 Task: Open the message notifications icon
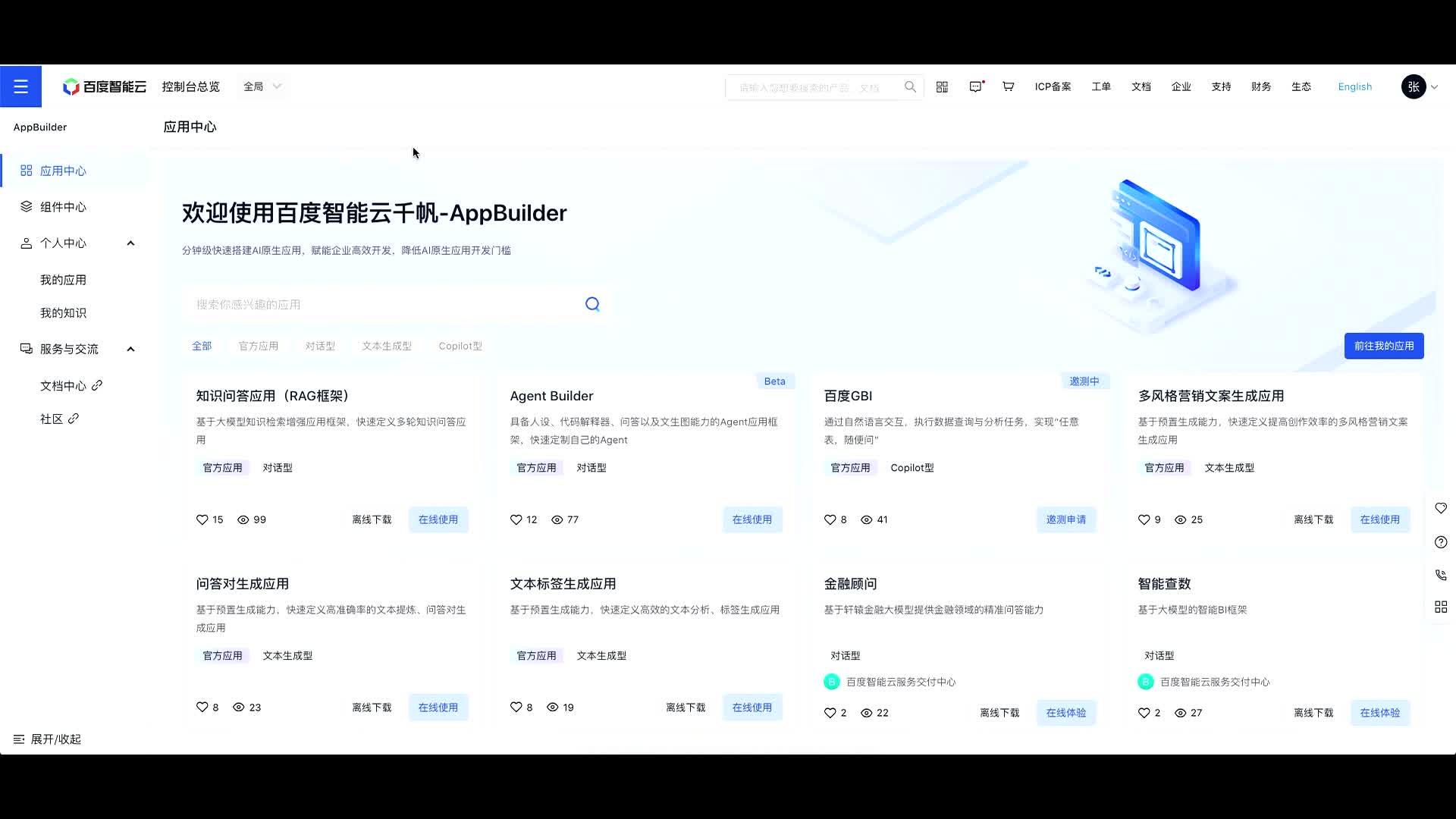pyautogui.click(x=976, y=87)
